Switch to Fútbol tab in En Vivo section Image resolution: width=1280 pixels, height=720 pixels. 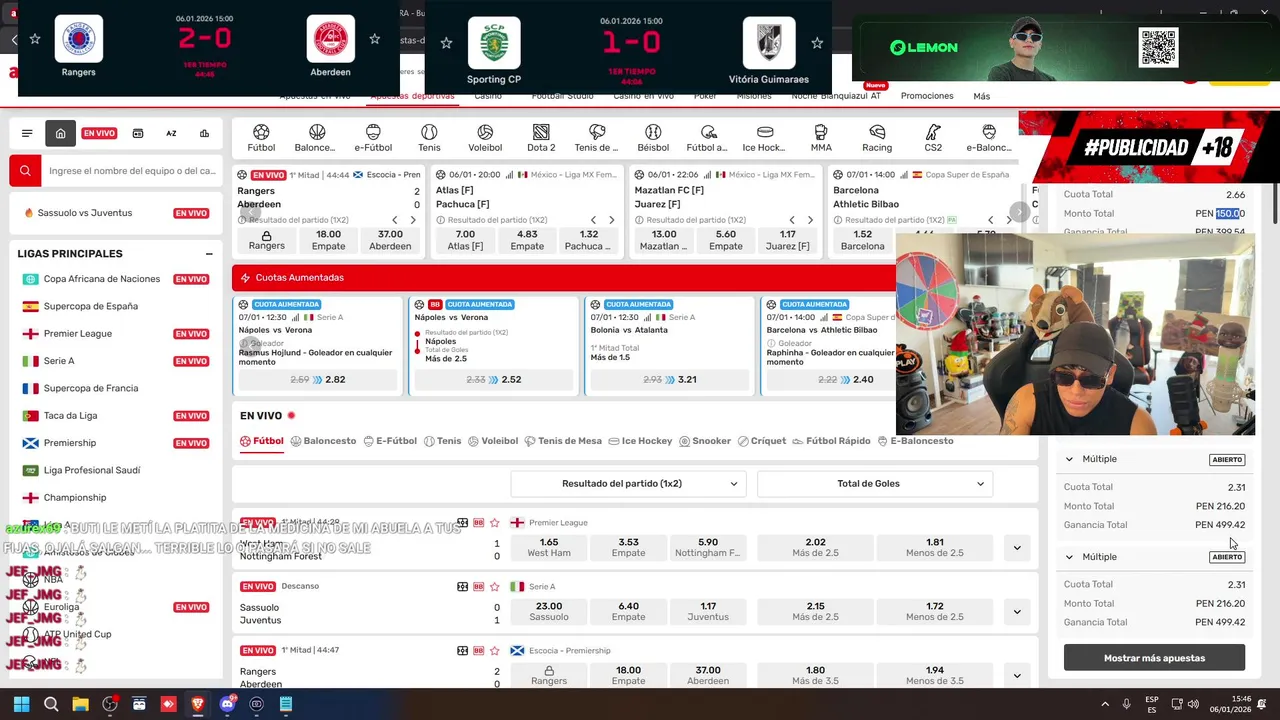point(262,441)
